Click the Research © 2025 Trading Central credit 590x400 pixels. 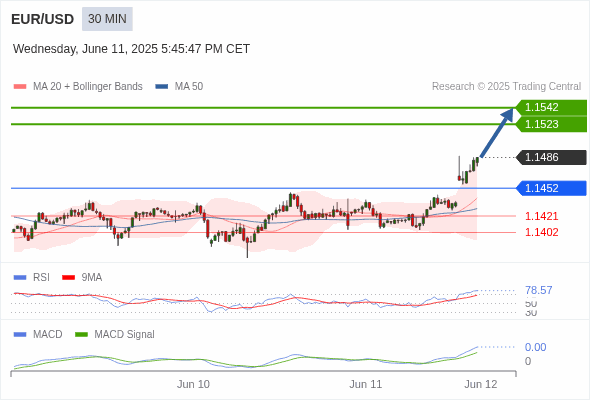tap(506, 87)
